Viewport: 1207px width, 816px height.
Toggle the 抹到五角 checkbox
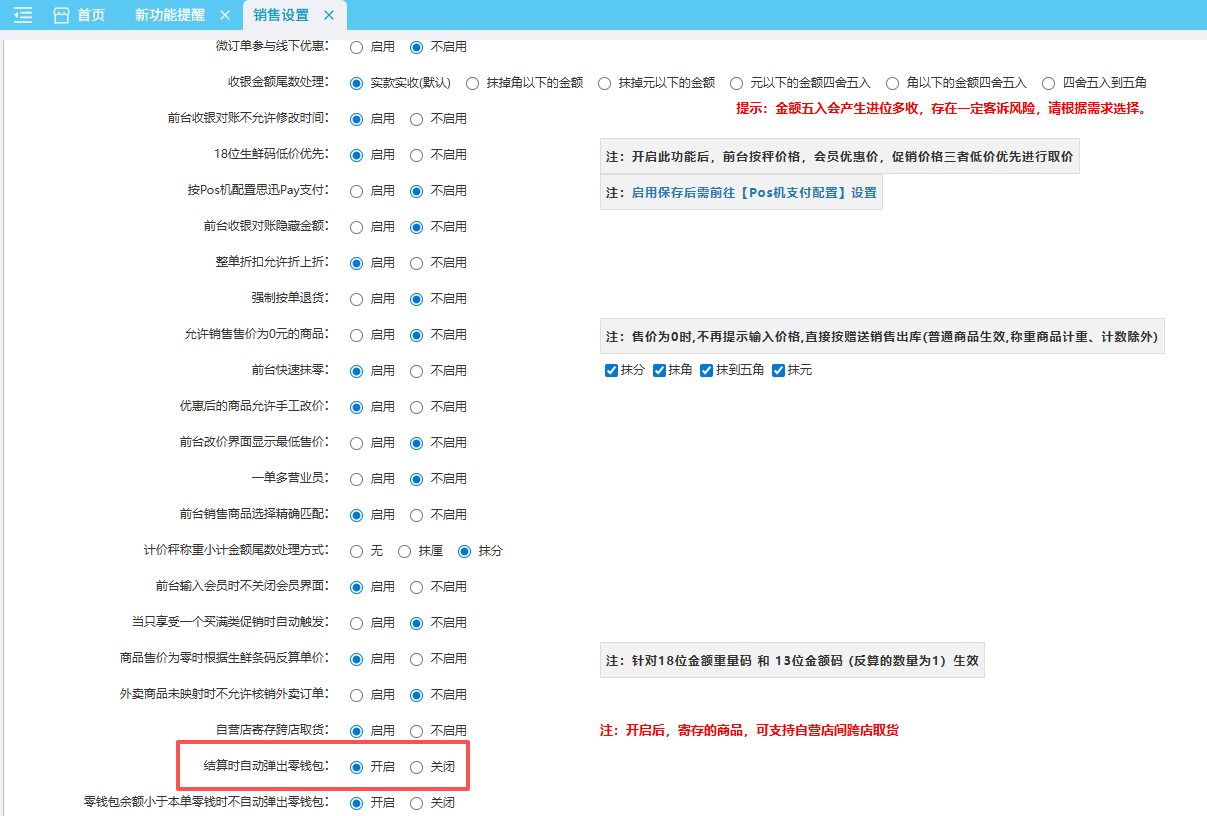pyautogui.click(x=707, y=371)
